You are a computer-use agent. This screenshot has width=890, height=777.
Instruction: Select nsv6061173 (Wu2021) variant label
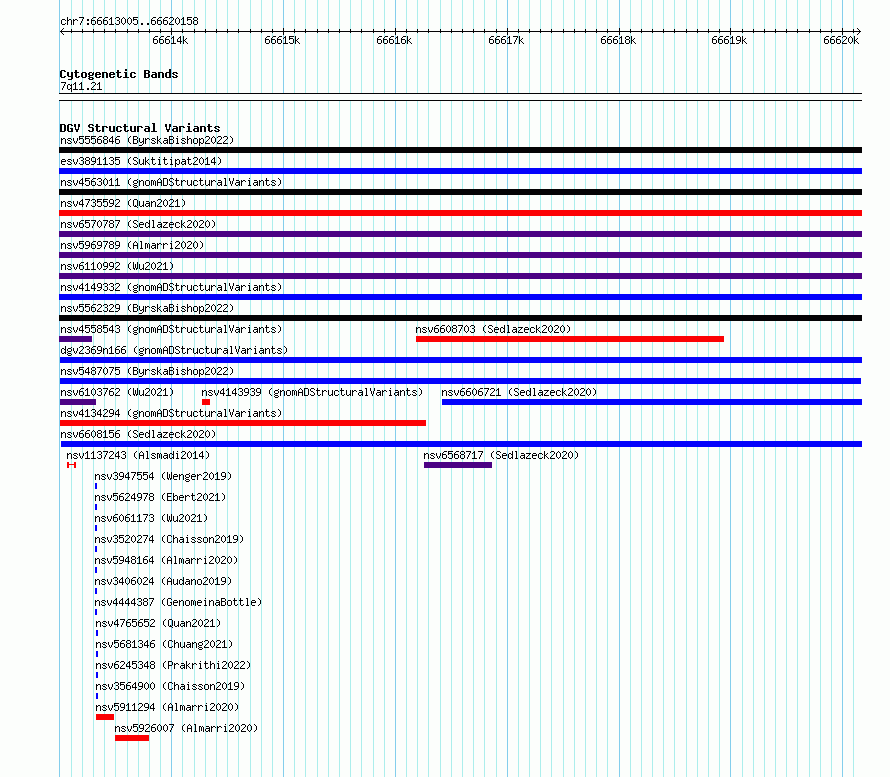pyautogui.click(x=151, y=518)
